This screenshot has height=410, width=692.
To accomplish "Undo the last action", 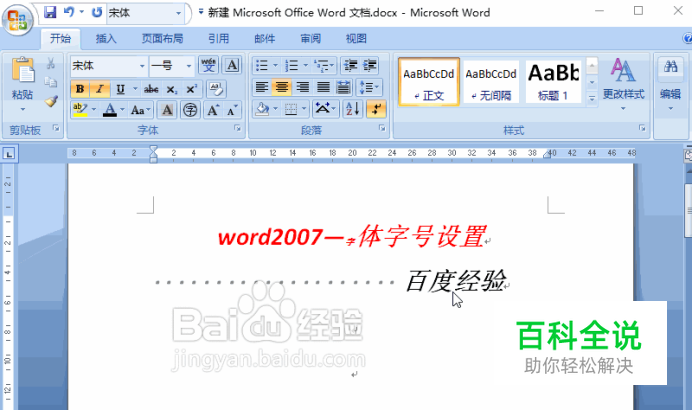I will click(x=69, y=12).
